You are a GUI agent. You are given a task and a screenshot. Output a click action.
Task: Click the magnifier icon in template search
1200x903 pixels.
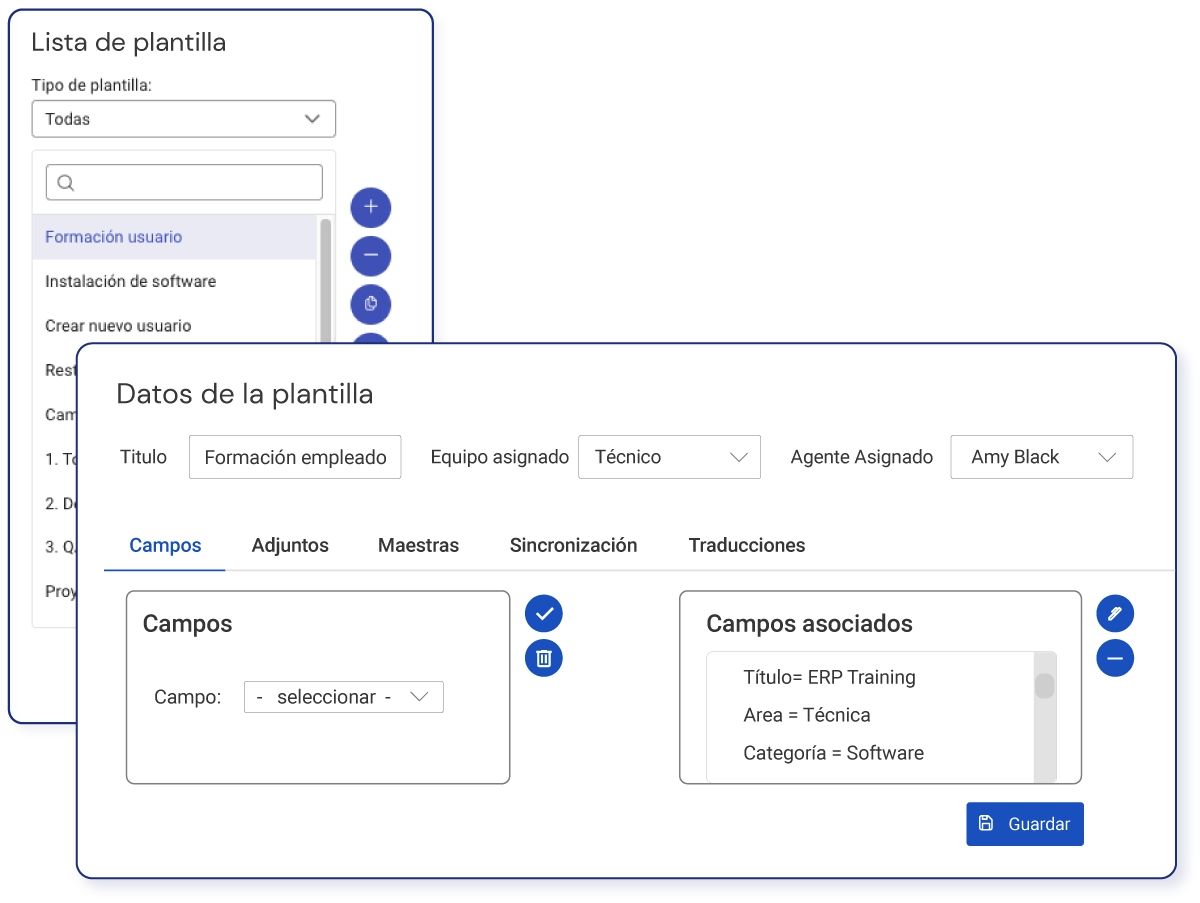(66, 183)
